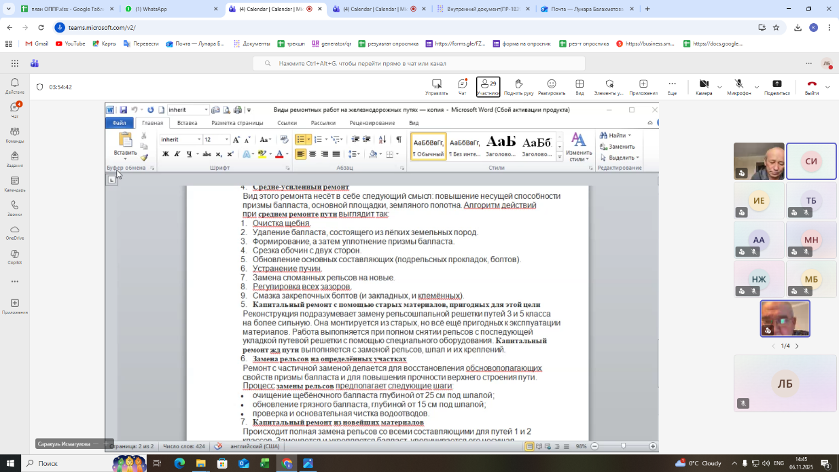The height and width of the screenshot is (472, 839).
Task: Open the Calendar in Teams sidebar
Action: (x=14, y=183)
